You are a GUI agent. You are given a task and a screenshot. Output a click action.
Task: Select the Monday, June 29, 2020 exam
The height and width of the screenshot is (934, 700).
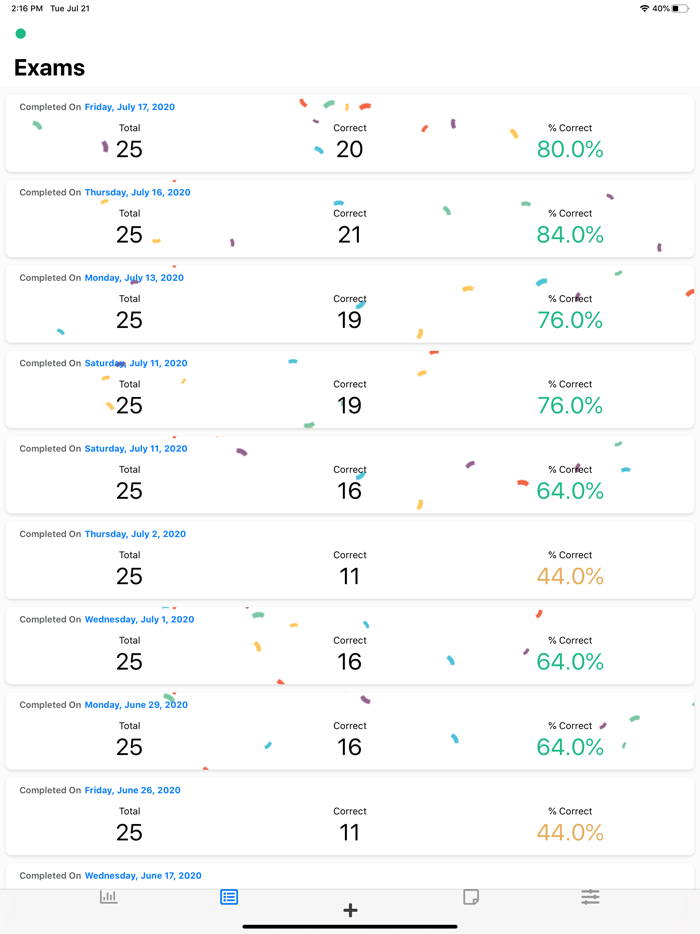136,705
